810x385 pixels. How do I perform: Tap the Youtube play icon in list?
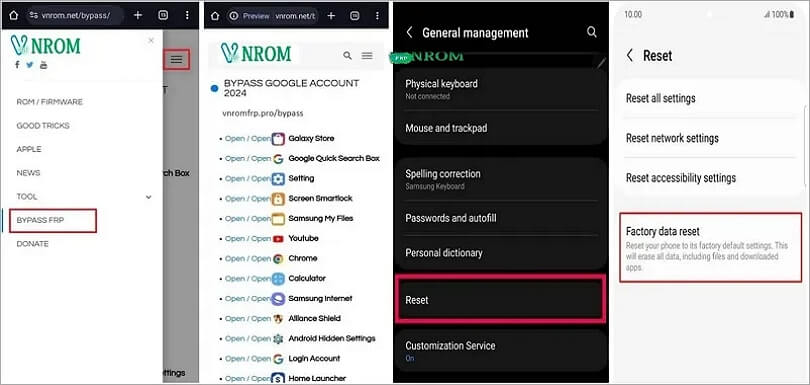coord(278,239)
